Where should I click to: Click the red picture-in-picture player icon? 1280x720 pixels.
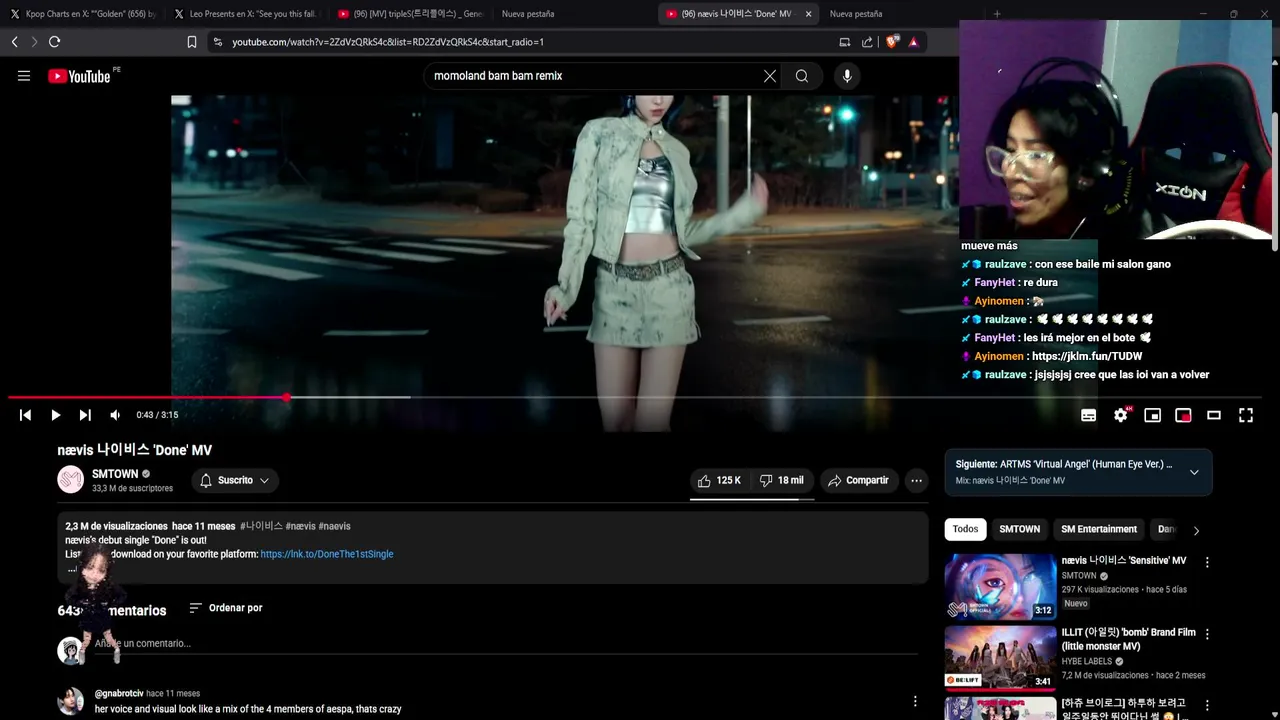pyautogui.click(x=1183, y=415)
